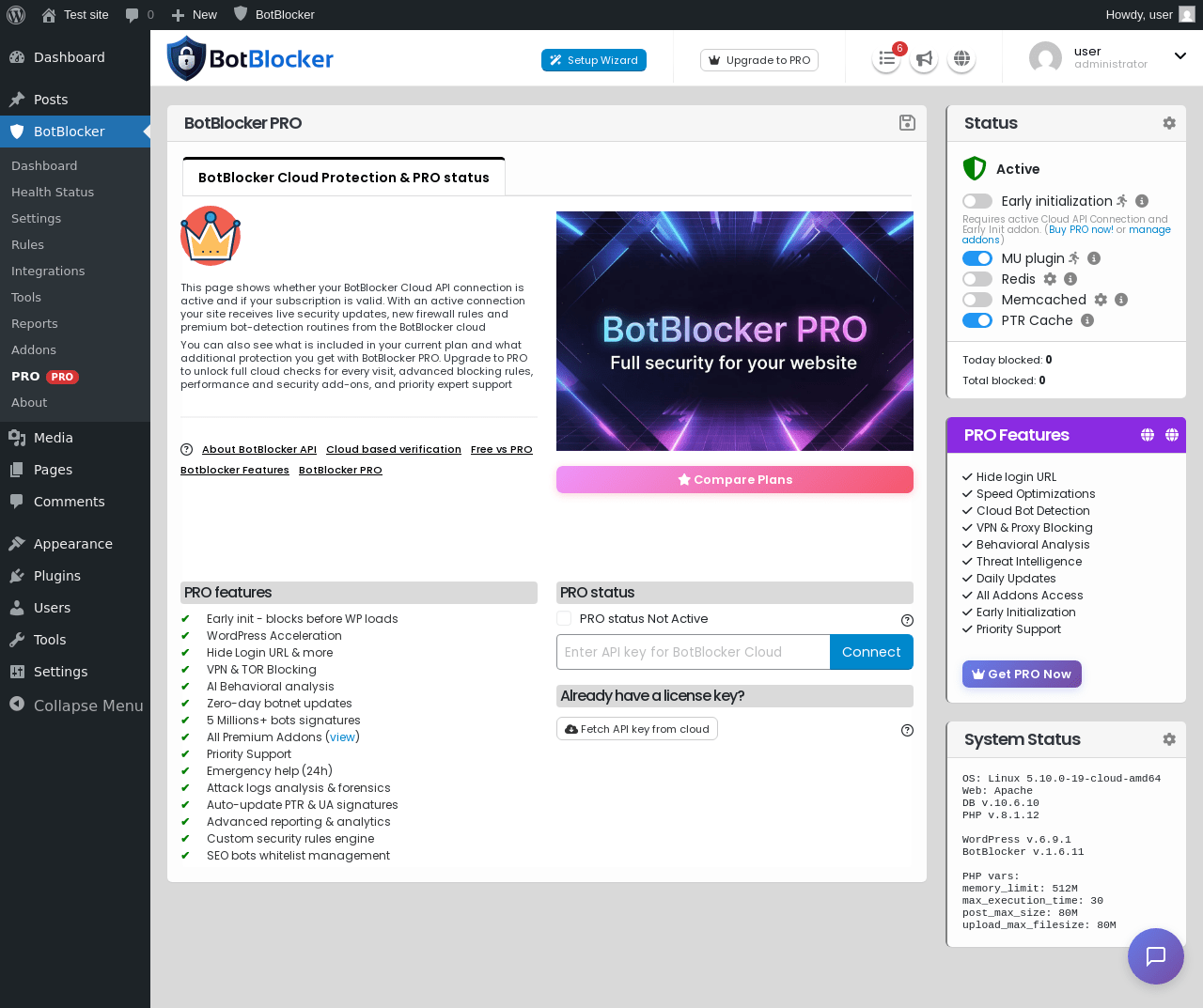
Task: Click the Upgrade to PRO button
Action: 759,60
